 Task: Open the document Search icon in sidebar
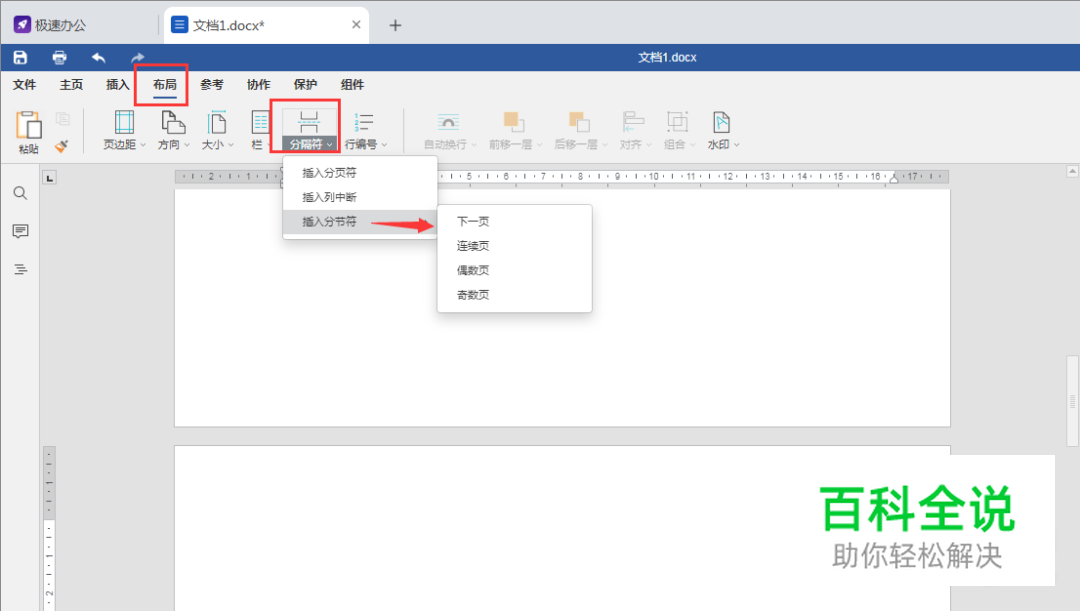(20, 193)
